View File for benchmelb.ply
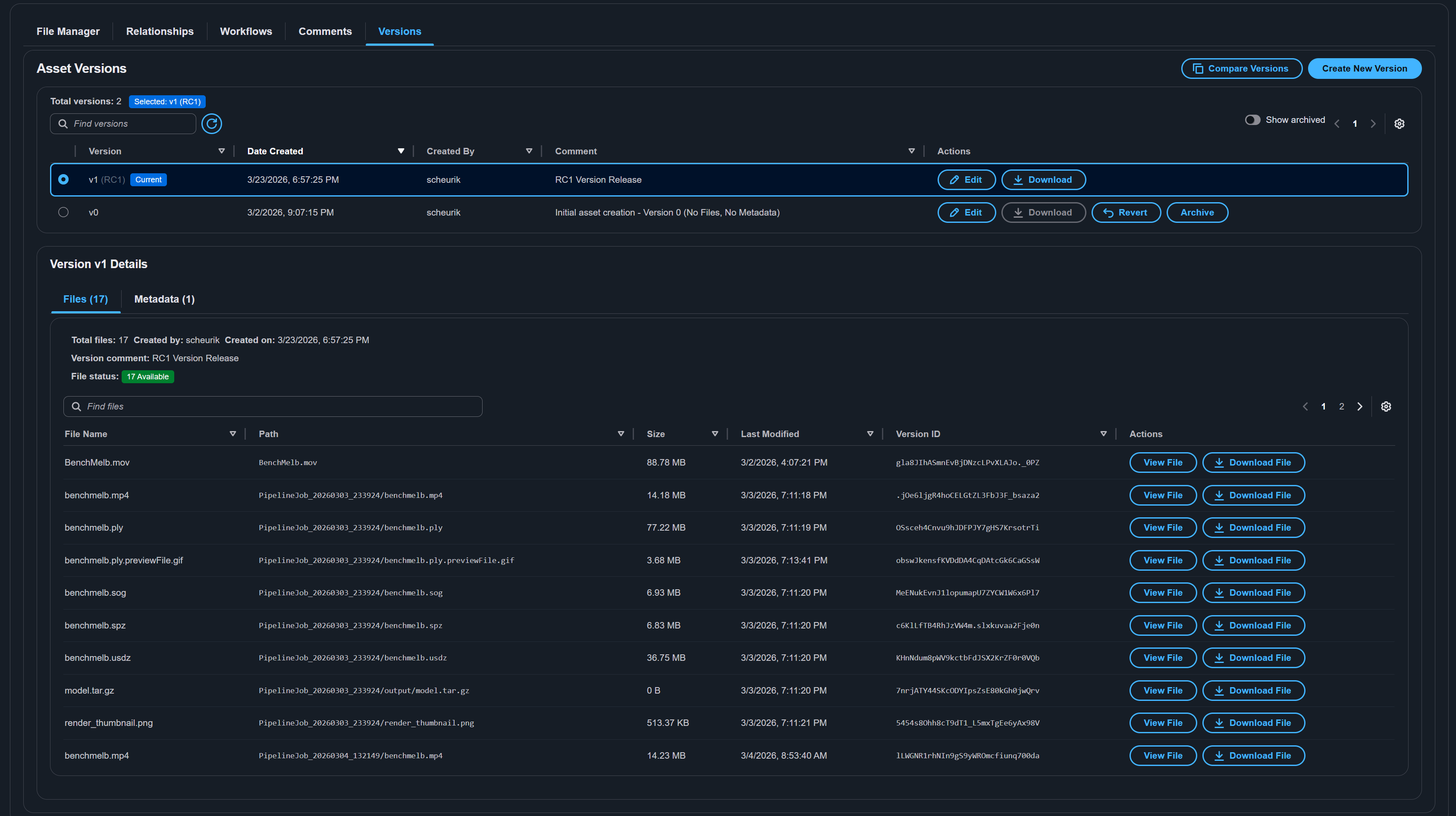1456x816 pixels. (1163, 527)
